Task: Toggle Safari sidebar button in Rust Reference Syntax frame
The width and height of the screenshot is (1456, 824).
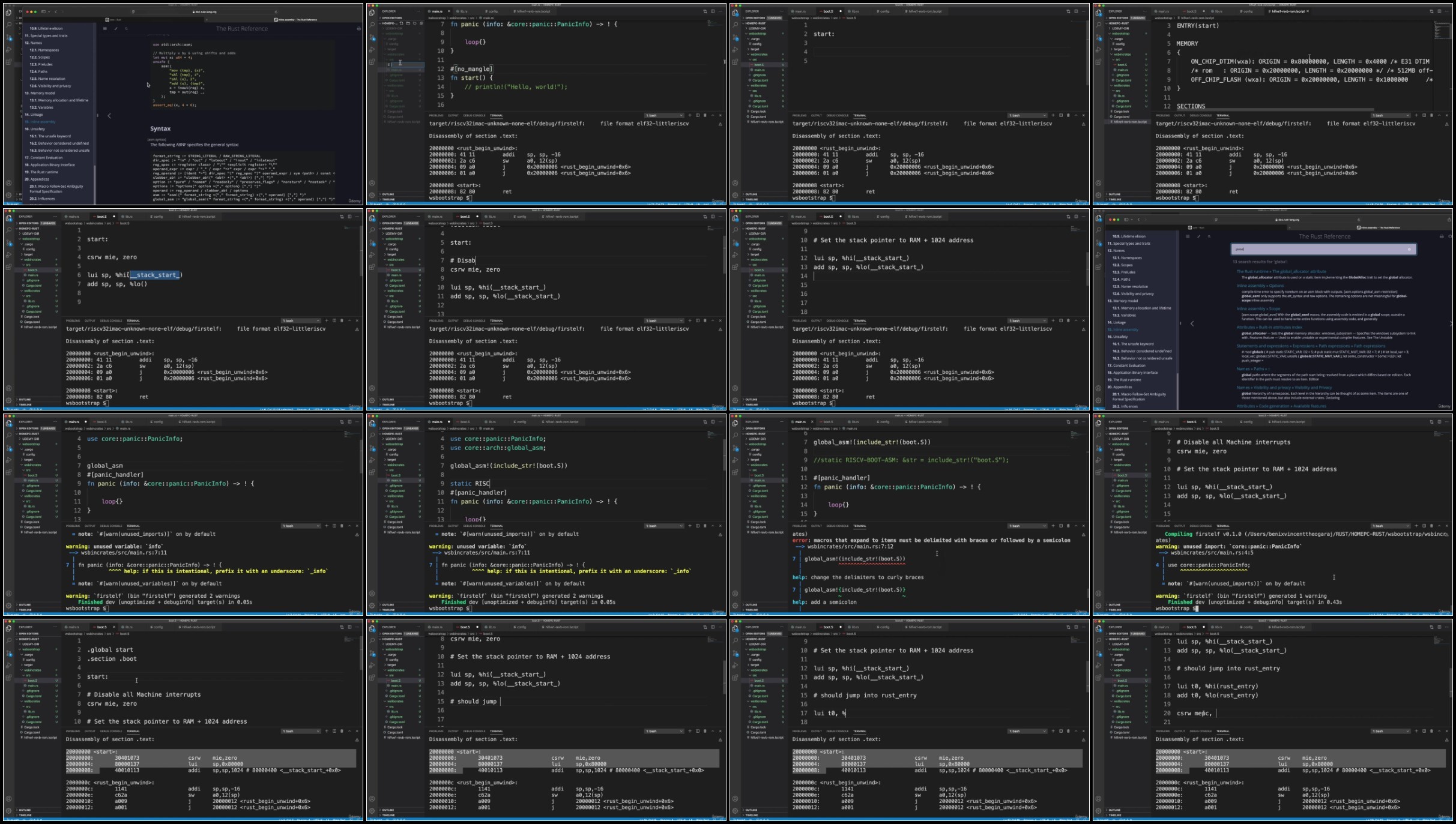Action: pyautogui.click(x=44, y=11)
